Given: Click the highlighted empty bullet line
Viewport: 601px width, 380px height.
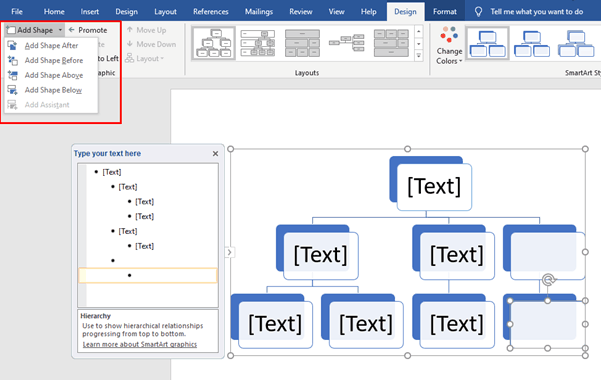Looking at the screenshot, I should 148,275.
